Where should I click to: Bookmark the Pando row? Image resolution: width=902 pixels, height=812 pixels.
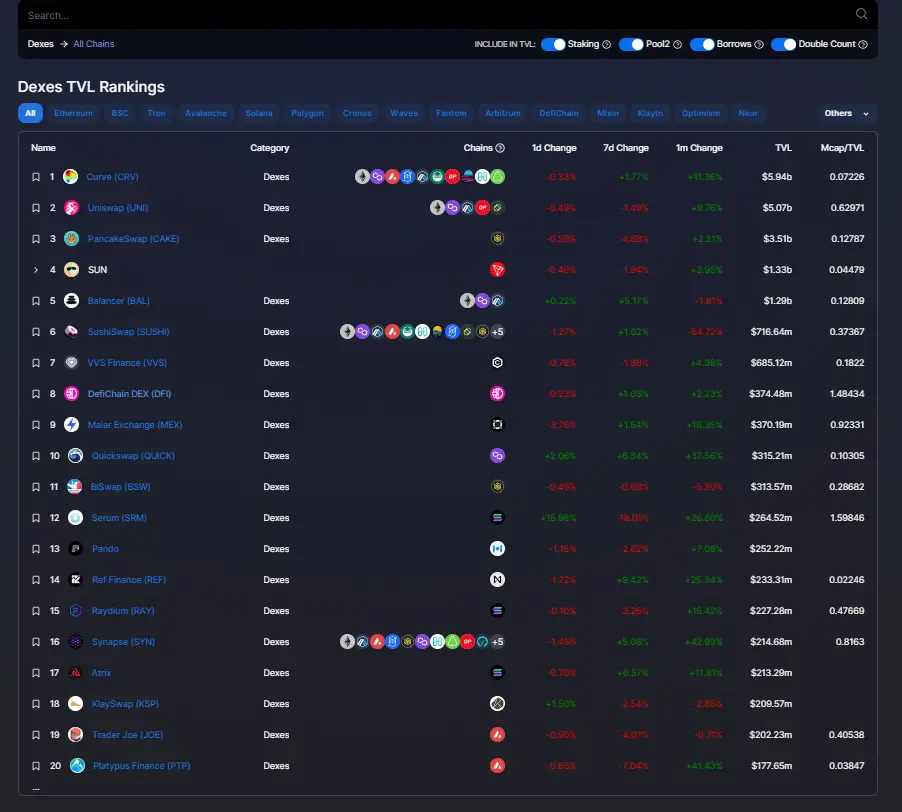pyautogui.click(x=36, y=549)
